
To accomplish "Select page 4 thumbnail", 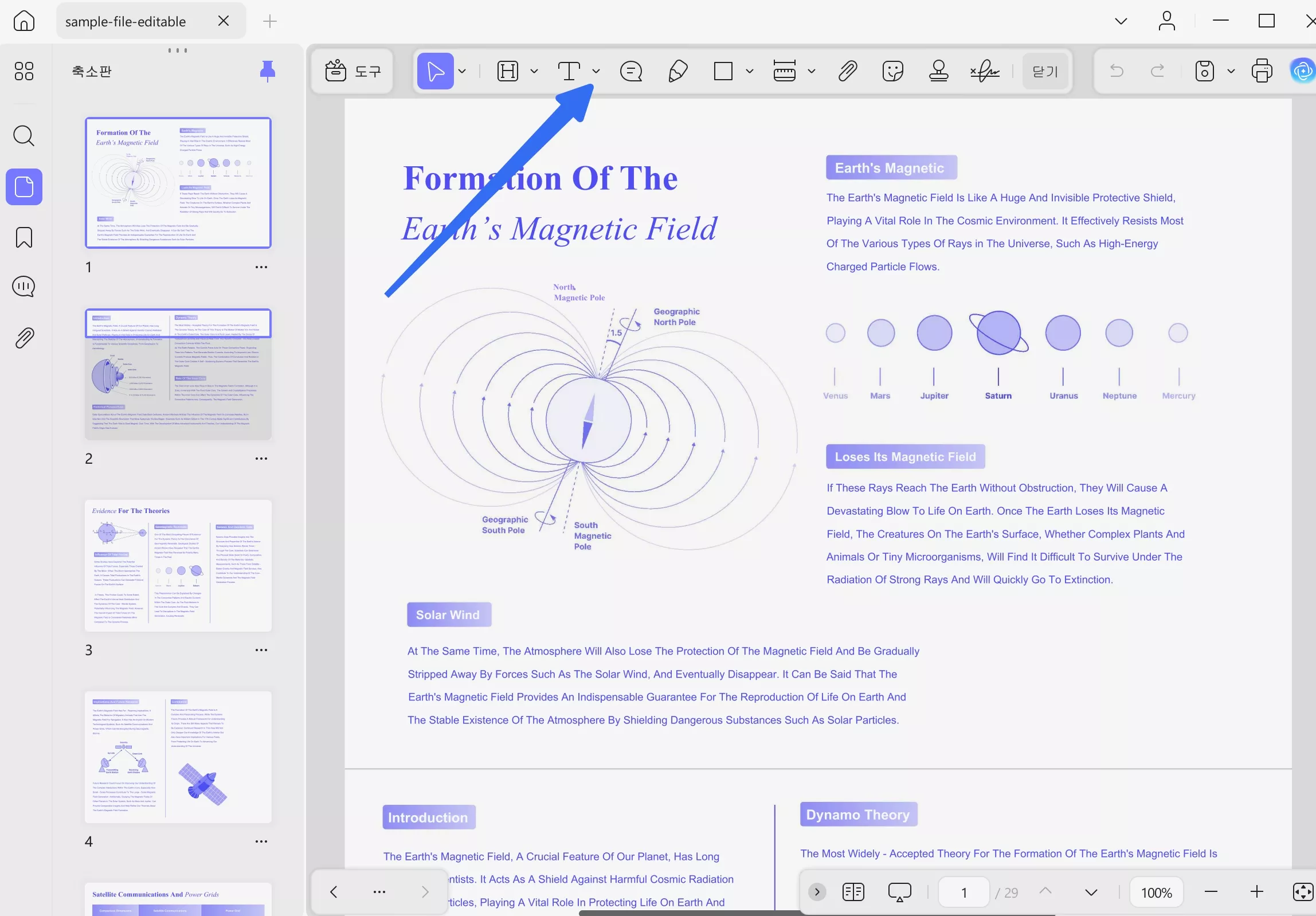I will [178, 757].
